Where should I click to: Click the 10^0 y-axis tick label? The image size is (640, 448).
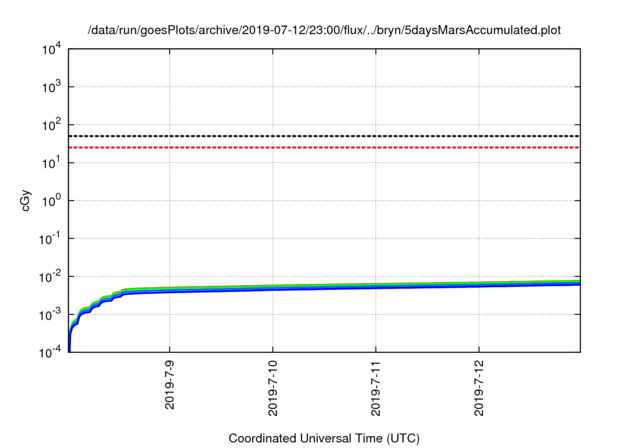click(x=52, y=201)
